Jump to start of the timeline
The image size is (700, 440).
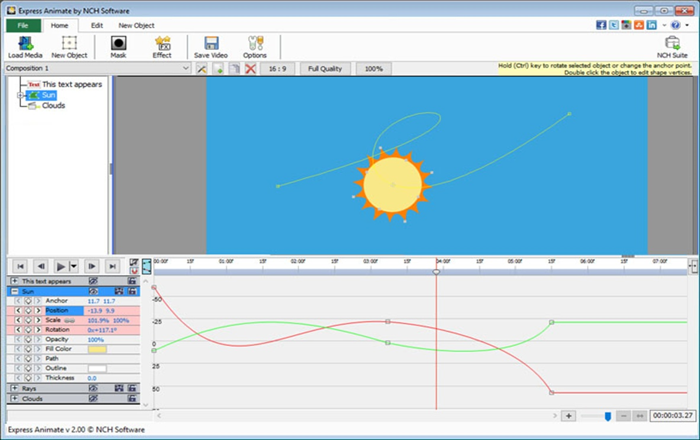pyautogui.click(x=21, y=266)
